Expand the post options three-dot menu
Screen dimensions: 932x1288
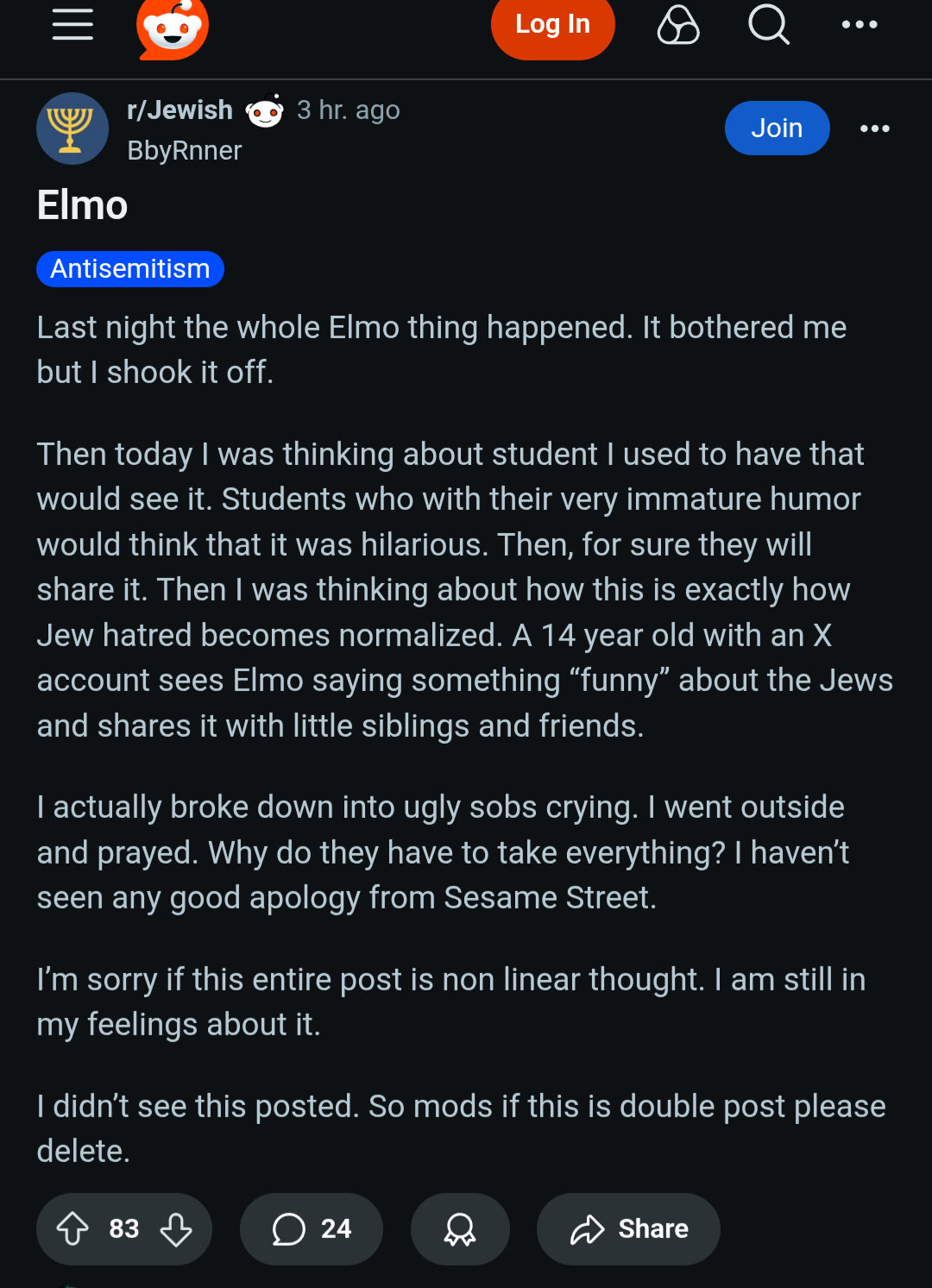[x=874, y=129]
